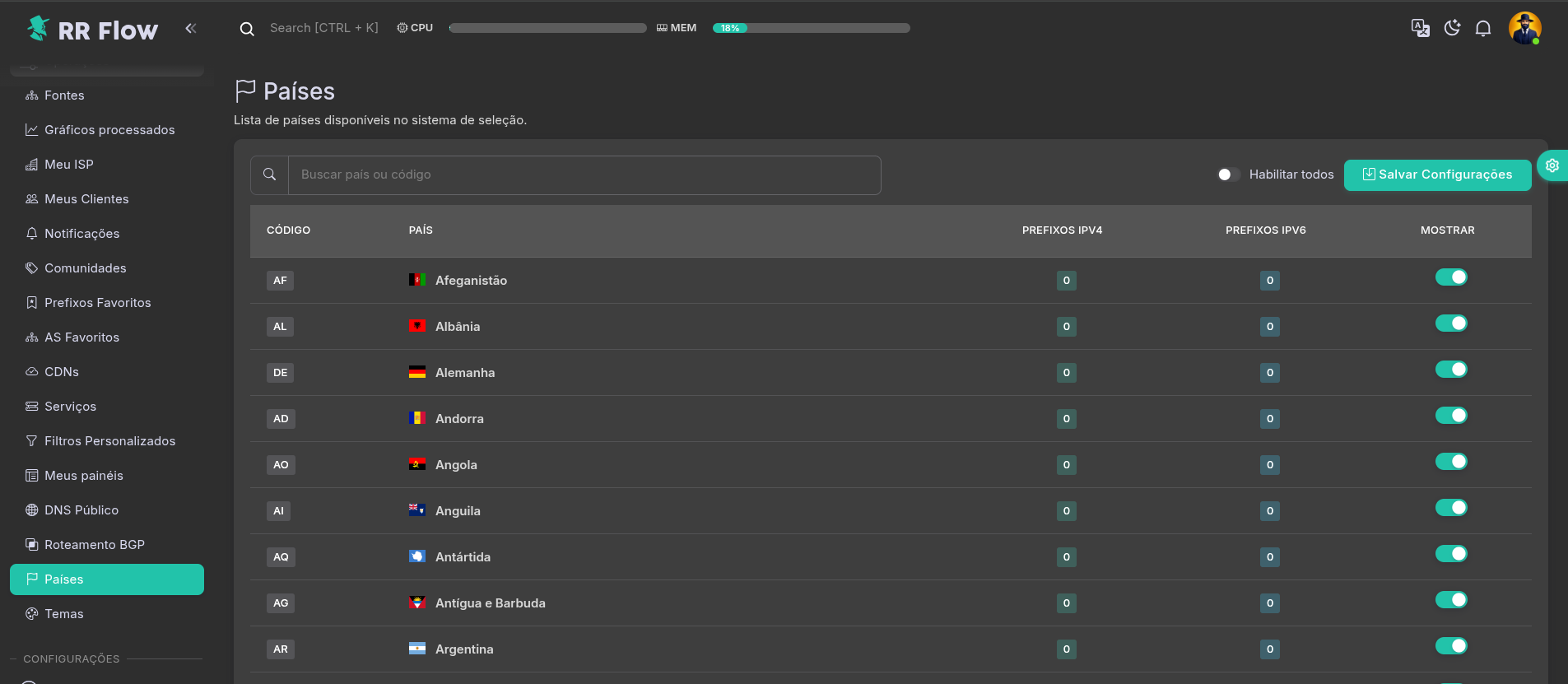The width and height of the screenshot is (1568, 684).
Task: Click the AR country code badge
Action: coord(281,649)
